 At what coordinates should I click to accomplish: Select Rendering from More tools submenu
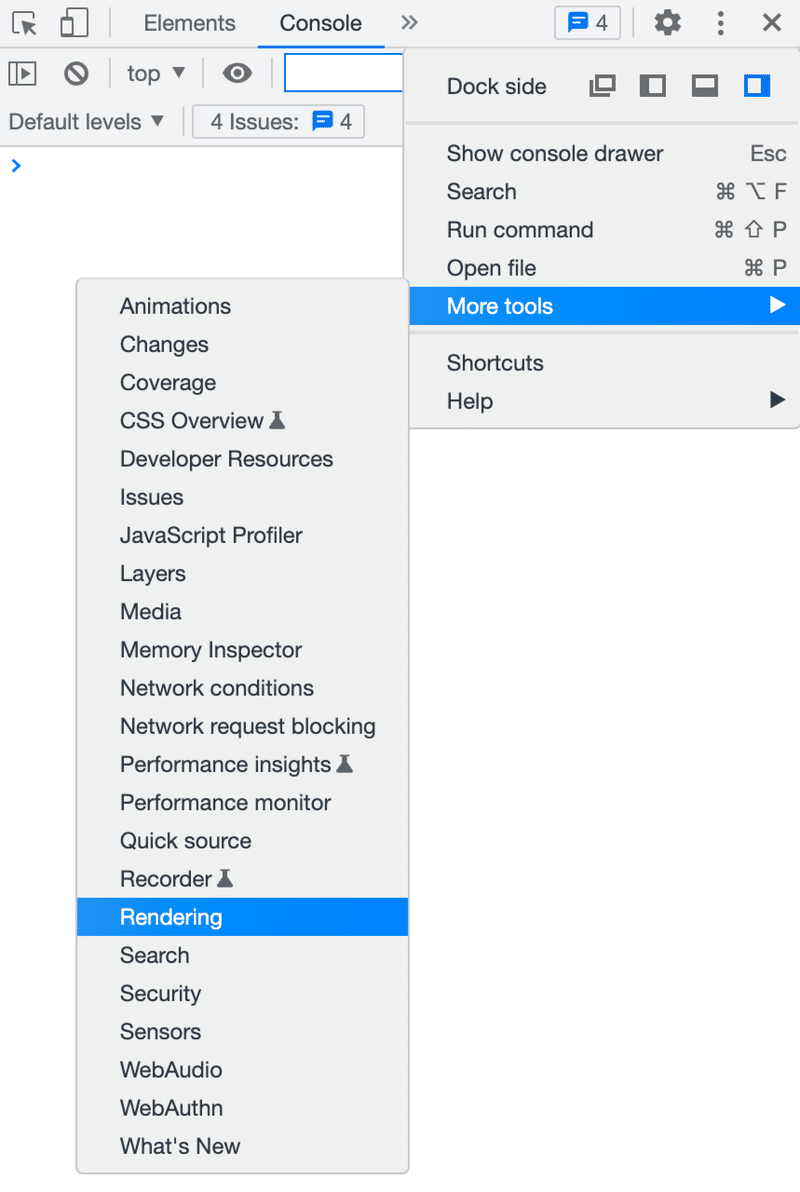coord(171,917)
